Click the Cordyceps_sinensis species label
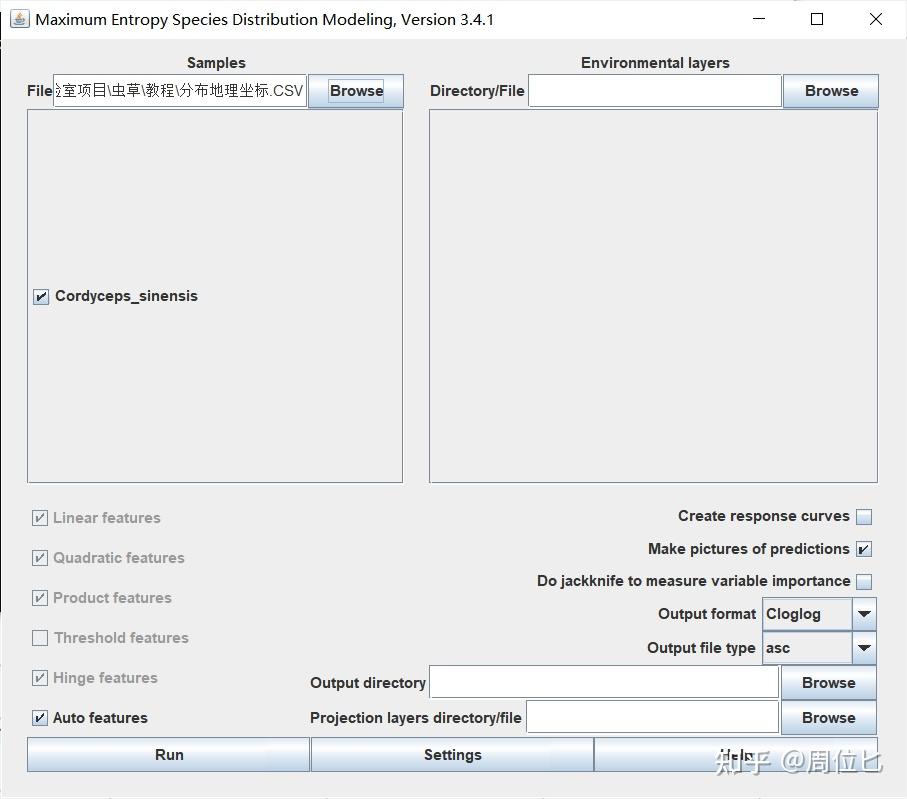 pos(126,296)
